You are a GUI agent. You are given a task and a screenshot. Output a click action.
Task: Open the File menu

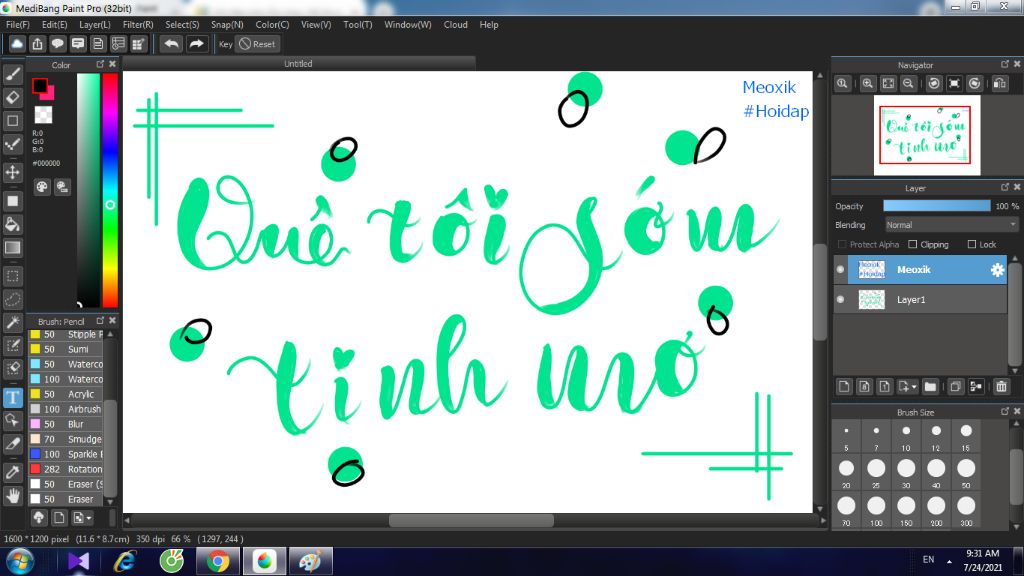(x=18, y=25)
